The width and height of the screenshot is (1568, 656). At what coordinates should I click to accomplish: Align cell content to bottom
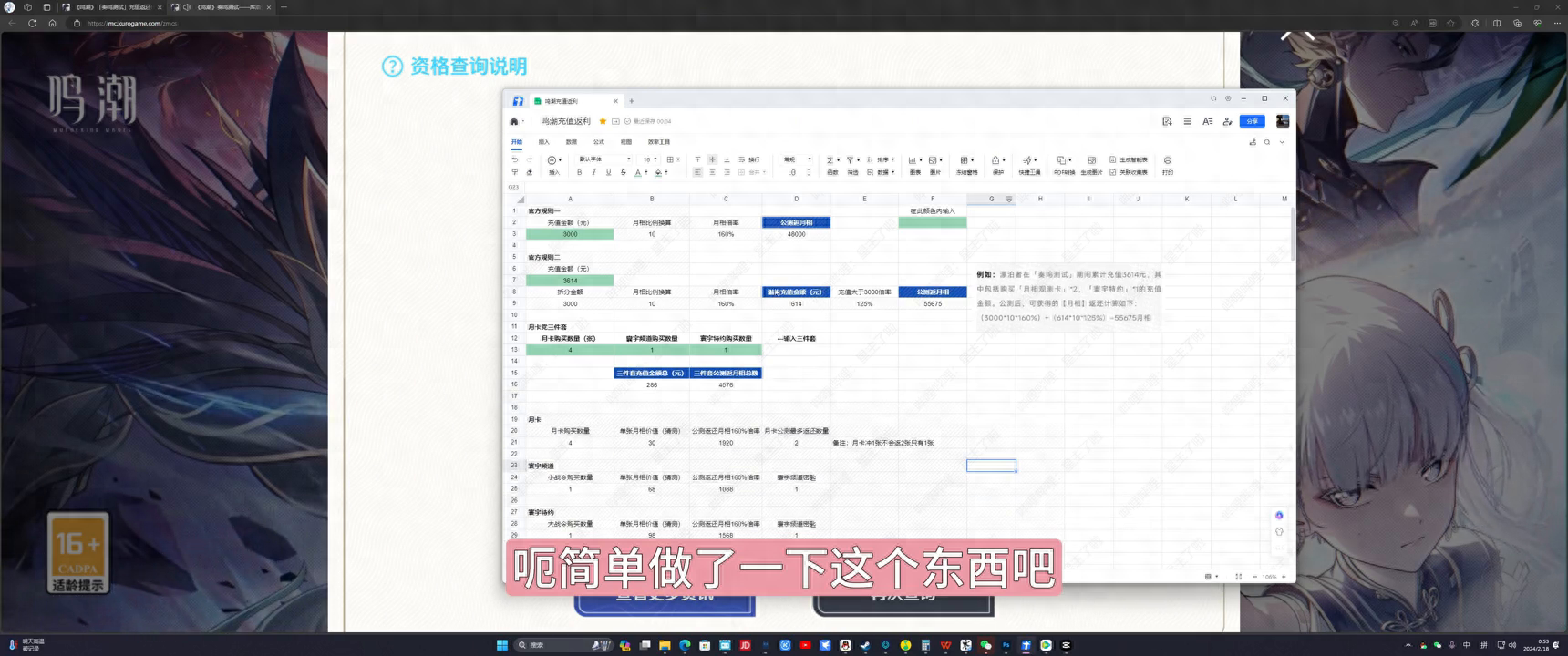[727, 159]
